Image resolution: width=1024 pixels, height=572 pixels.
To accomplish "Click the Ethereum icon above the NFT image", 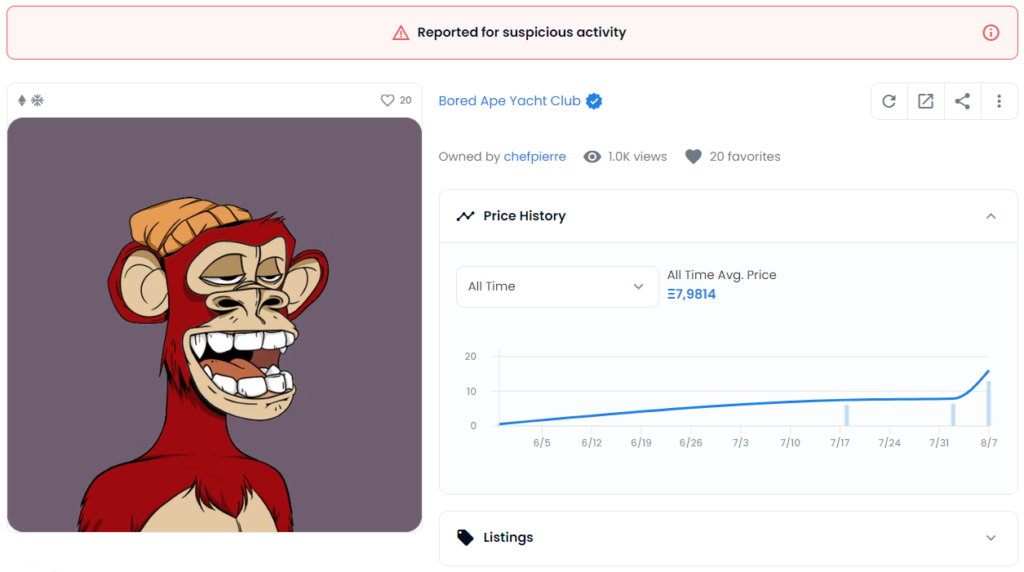I will pos(22,100).
